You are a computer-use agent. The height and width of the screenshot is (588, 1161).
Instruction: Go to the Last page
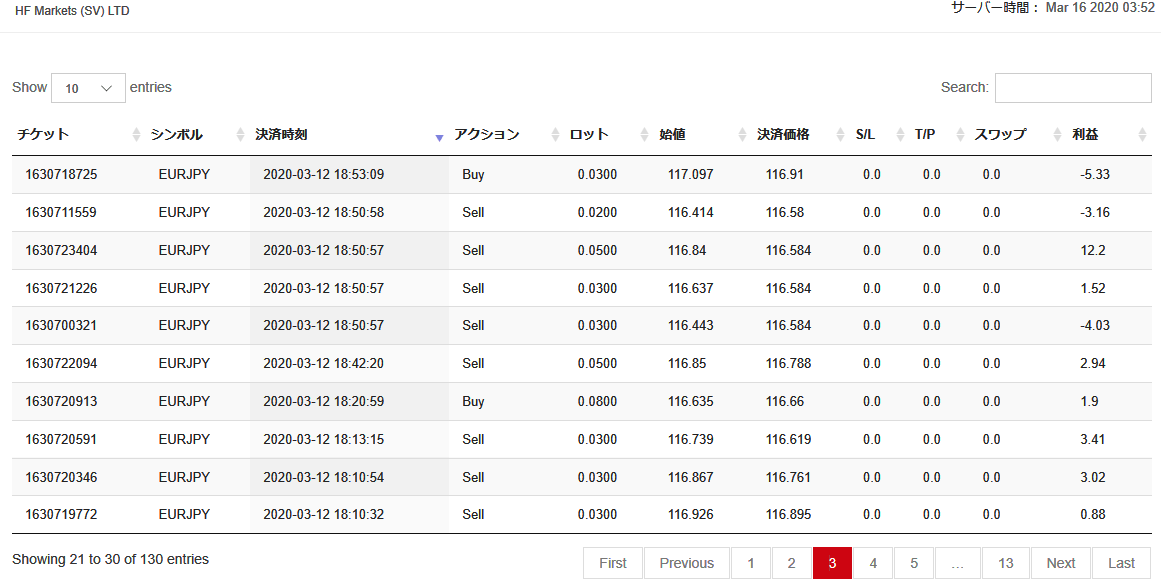pyautogui.click(x=1121, y=563)
